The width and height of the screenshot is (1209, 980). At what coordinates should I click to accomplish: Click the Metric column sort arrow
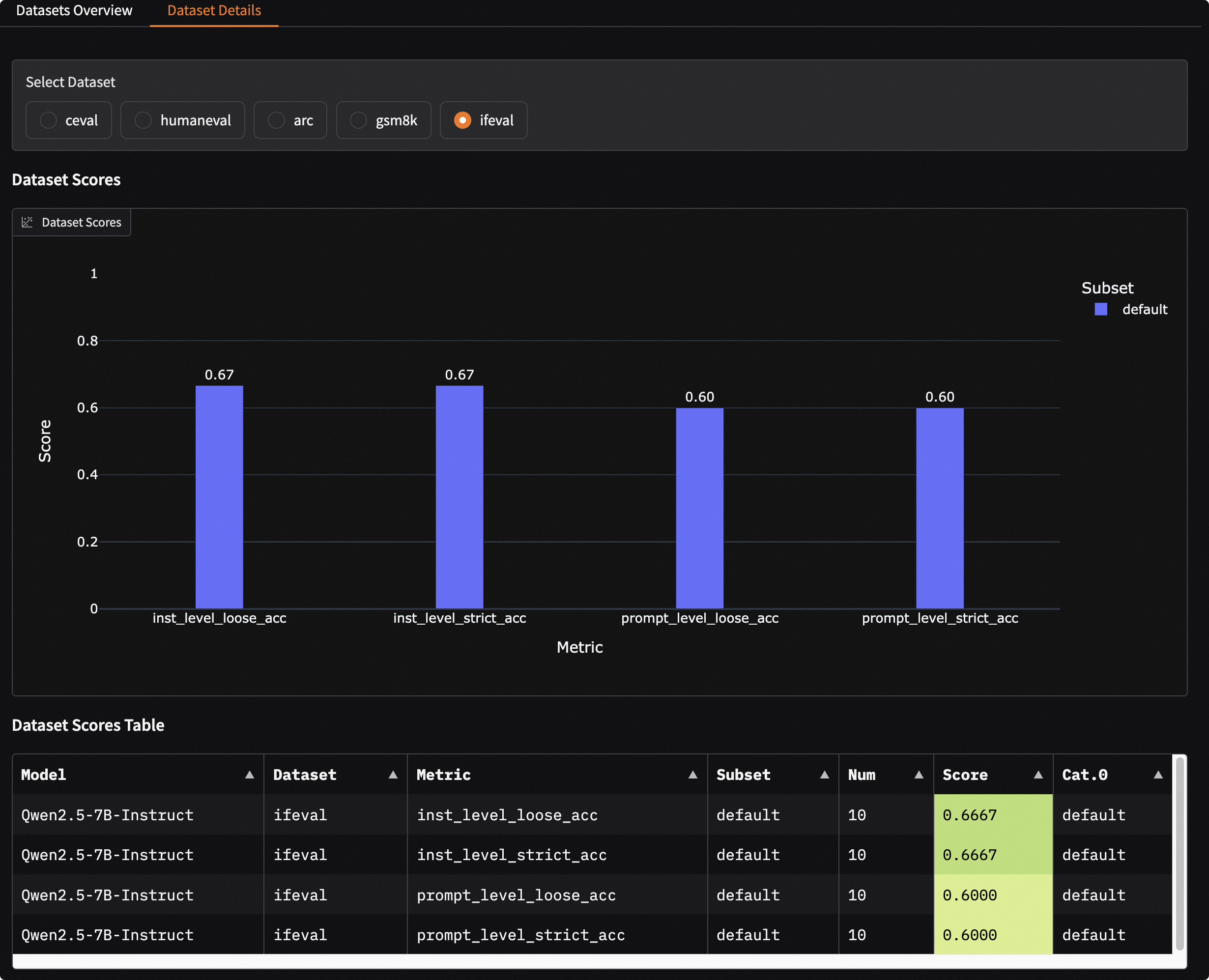point(692,775)
